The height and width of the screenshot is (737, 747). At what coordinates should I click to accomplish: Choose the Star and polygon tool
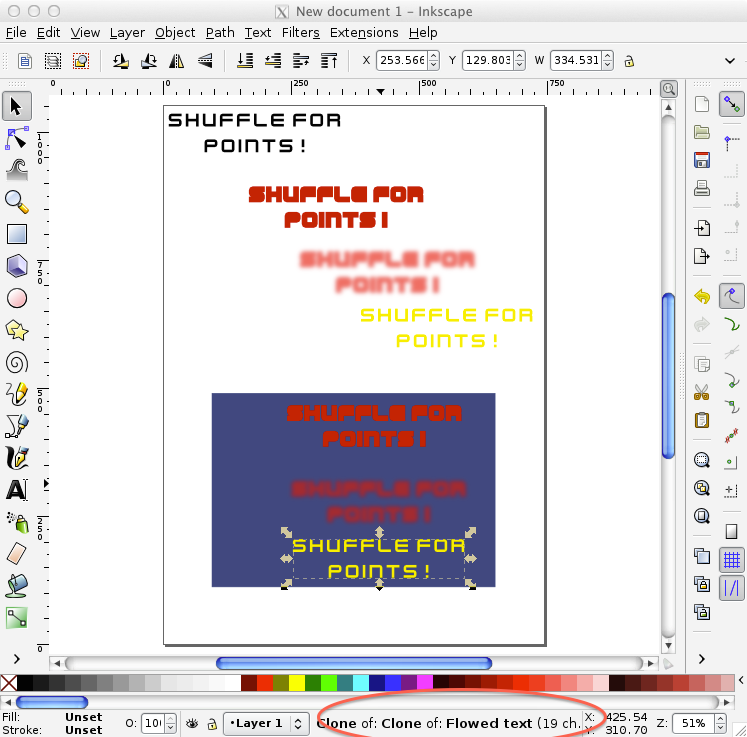click(x=17, y=329)
